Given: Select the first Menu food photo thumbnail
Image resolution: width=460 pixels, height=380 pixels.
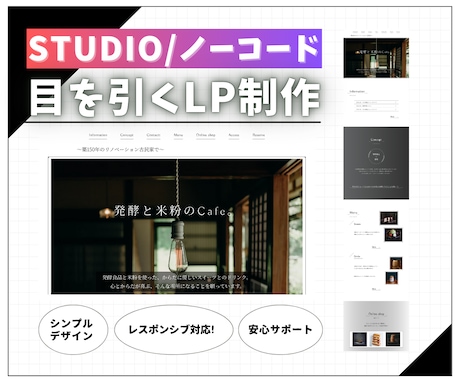Looking at the screenshot, I should pos(389,218).
